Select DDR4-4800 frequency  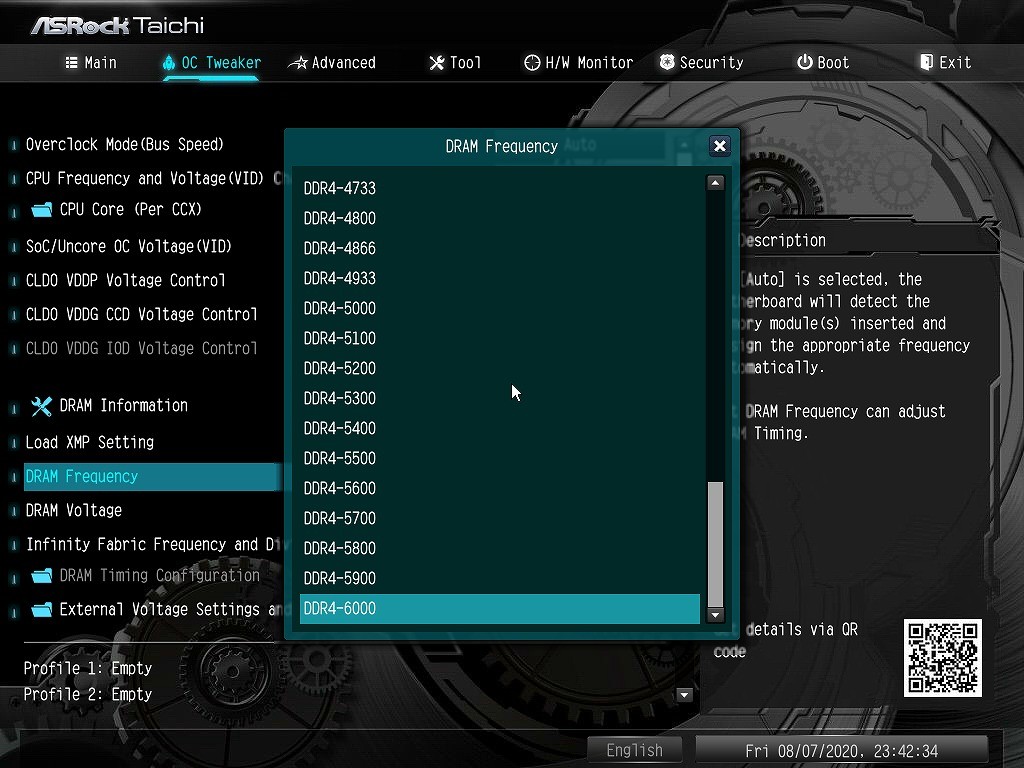pos(500,218)
